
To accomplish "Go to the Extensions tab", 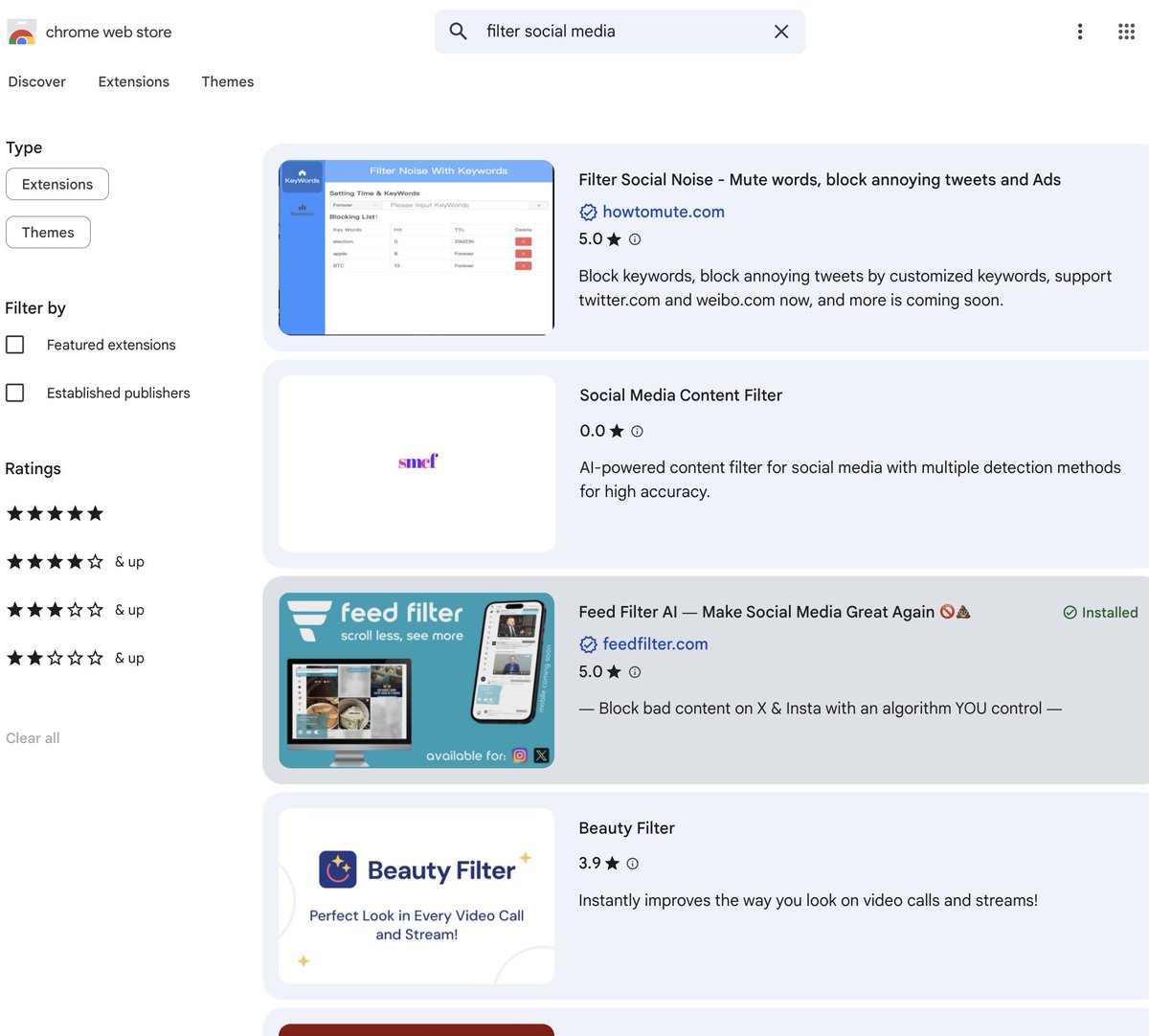I will tap(134, 82).
